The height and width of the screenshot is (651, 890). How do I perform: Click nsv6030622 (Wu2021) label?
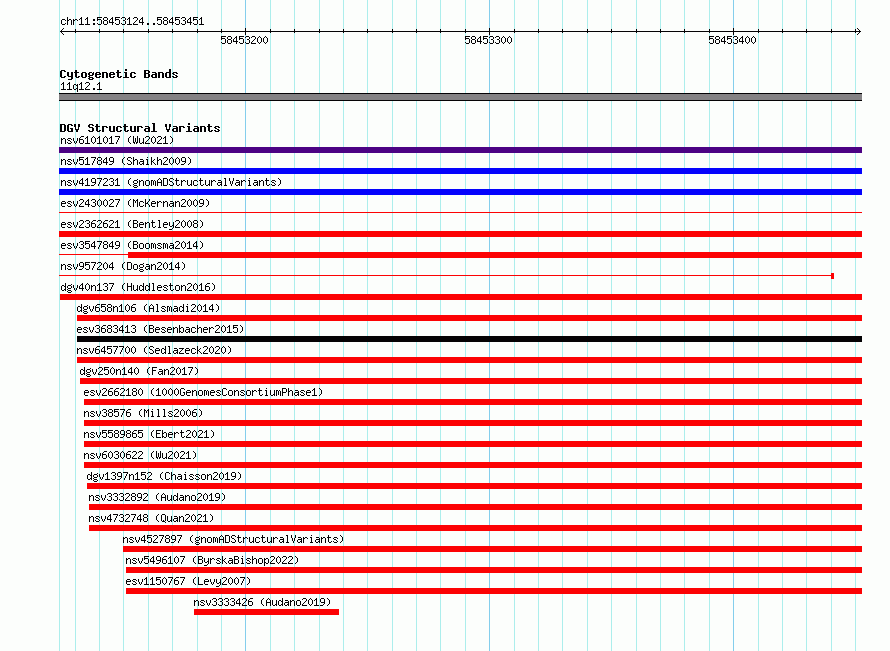(140, 455)
